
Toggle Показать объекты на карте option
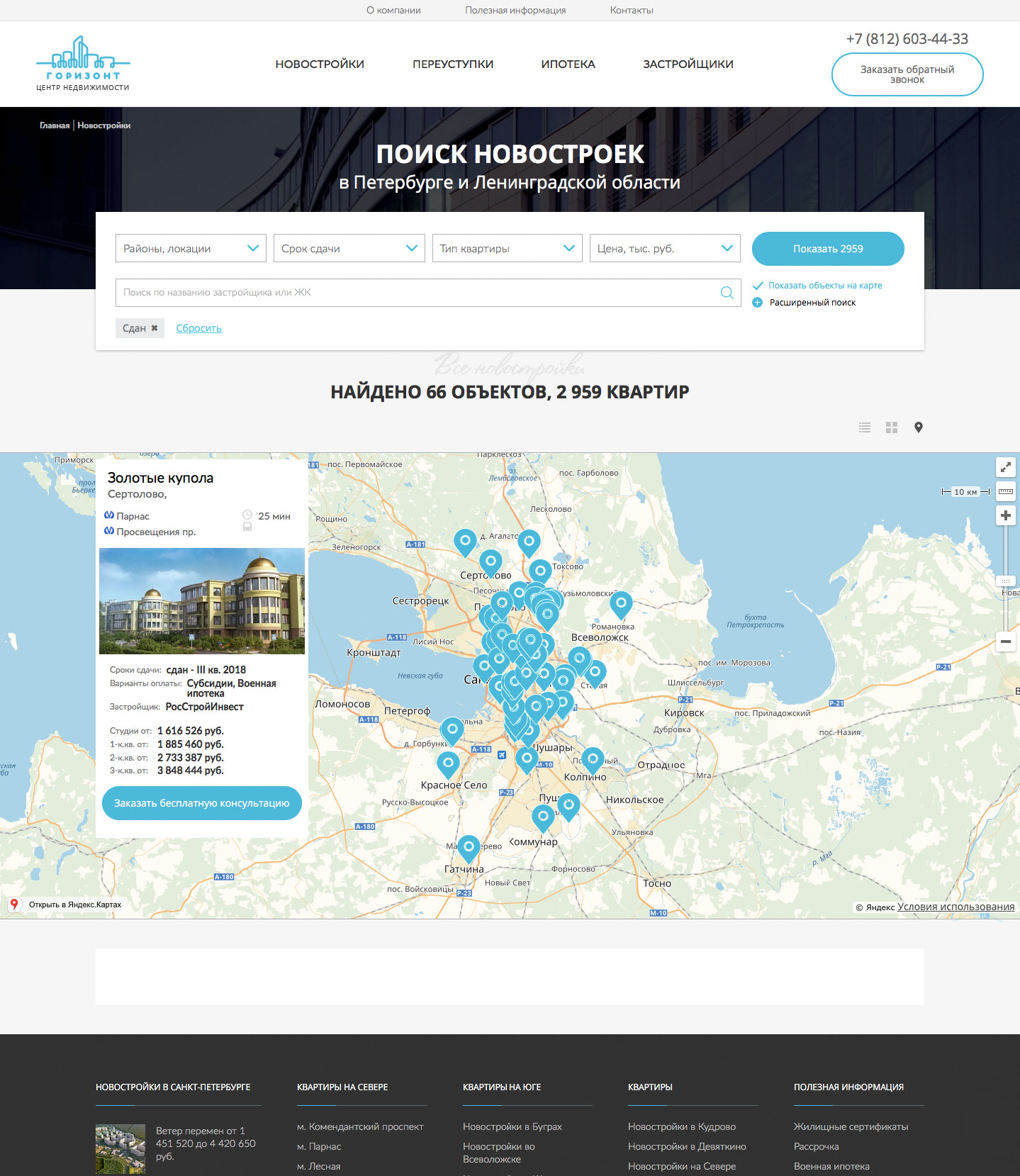[819, 286]
